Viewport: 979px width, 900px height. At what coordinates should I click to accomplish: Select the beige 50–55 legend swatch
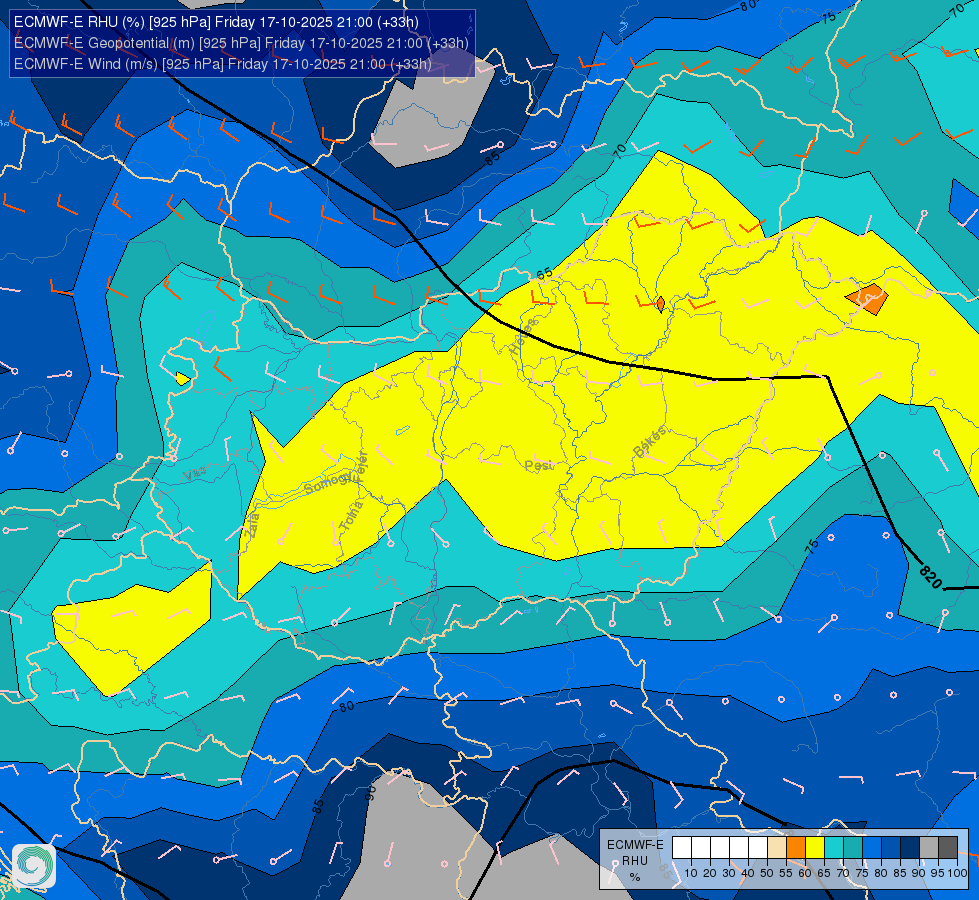[x=777, y=847]
